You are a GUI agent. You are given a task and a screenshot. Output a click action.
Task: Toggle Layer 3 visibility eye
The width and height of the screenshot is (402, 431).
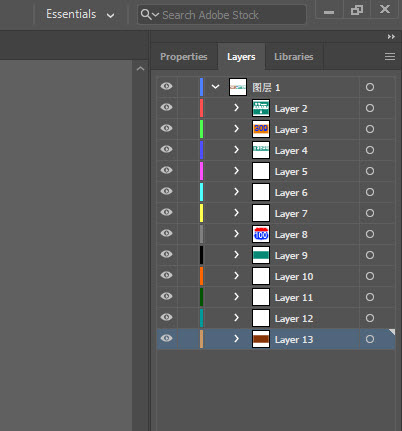tap(166, 128)
